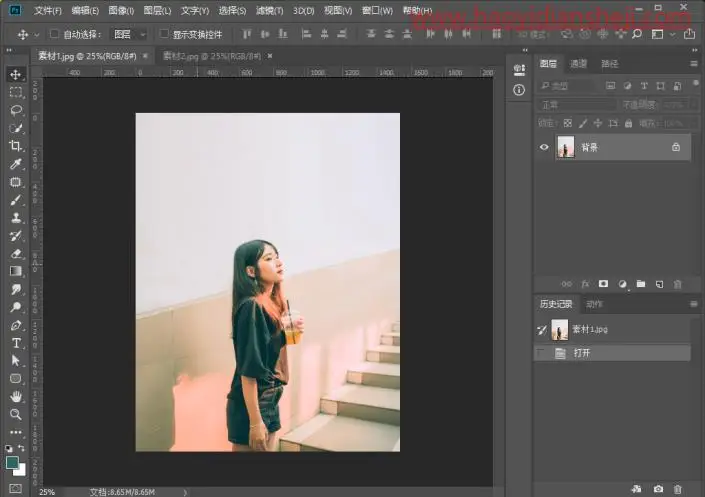Expand the Move tool preset picker arrow
The image size is (705, 497).
(37, 35)
